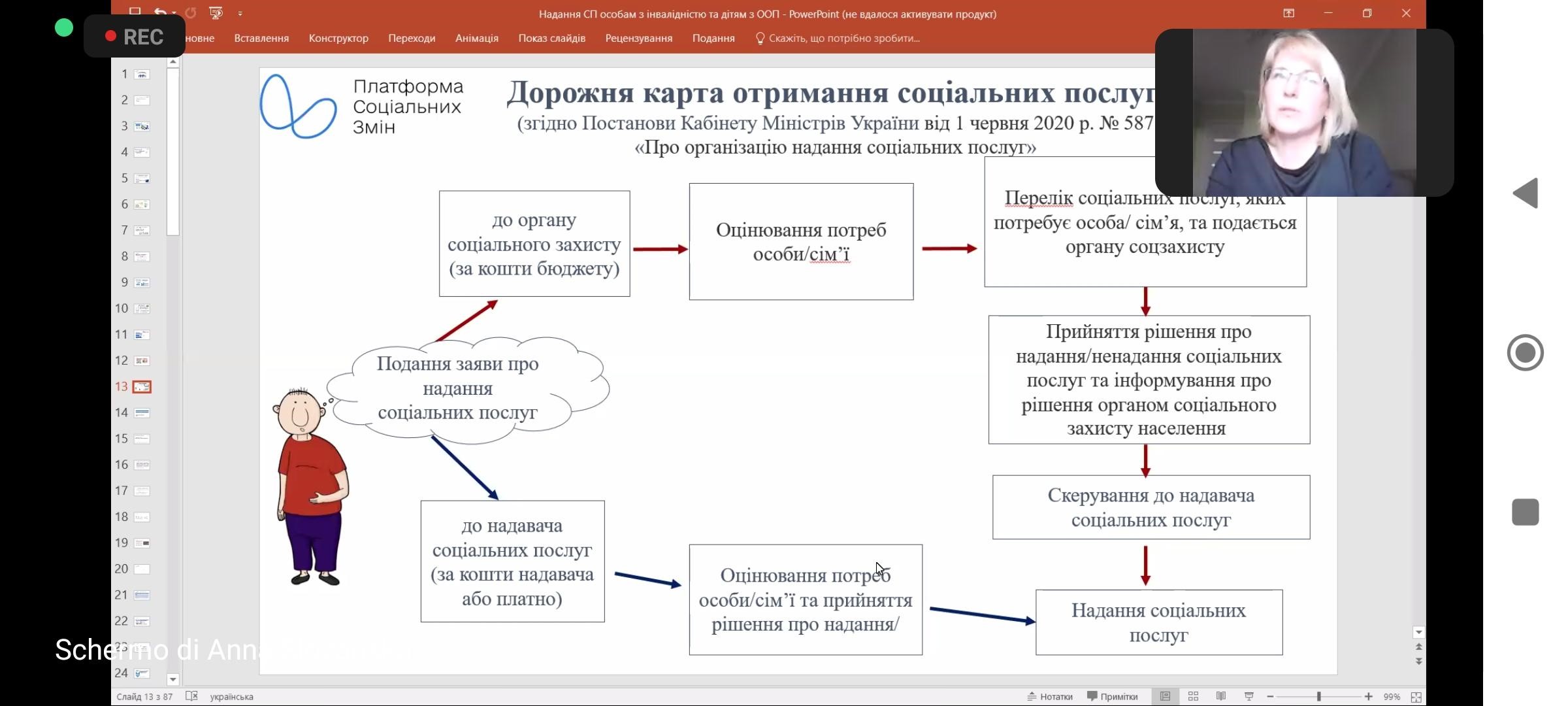Switch to Slide Sorter view

1193,697
